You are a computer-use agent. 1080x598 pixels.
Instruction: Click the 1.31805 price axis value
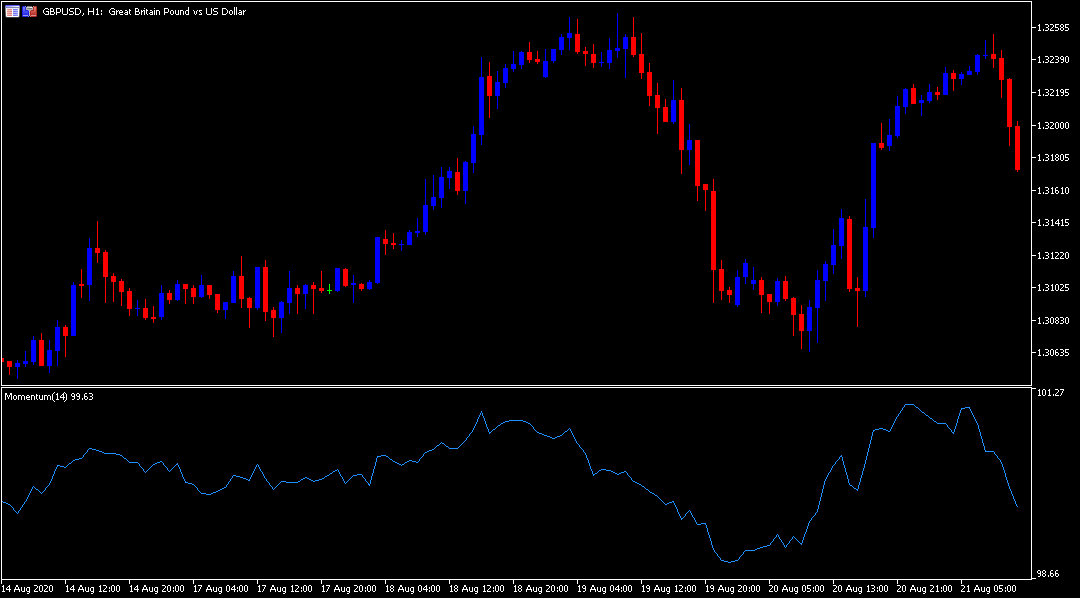(1052, 158)
